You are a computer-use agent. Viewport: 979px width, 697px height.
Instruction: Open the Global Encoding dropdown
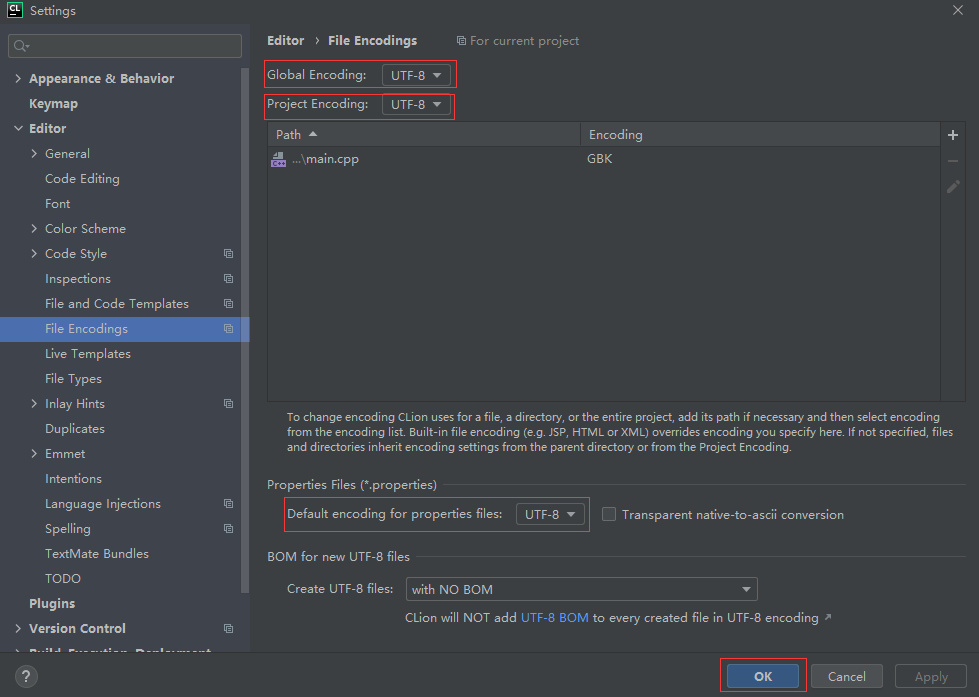[x=416, y=75]
